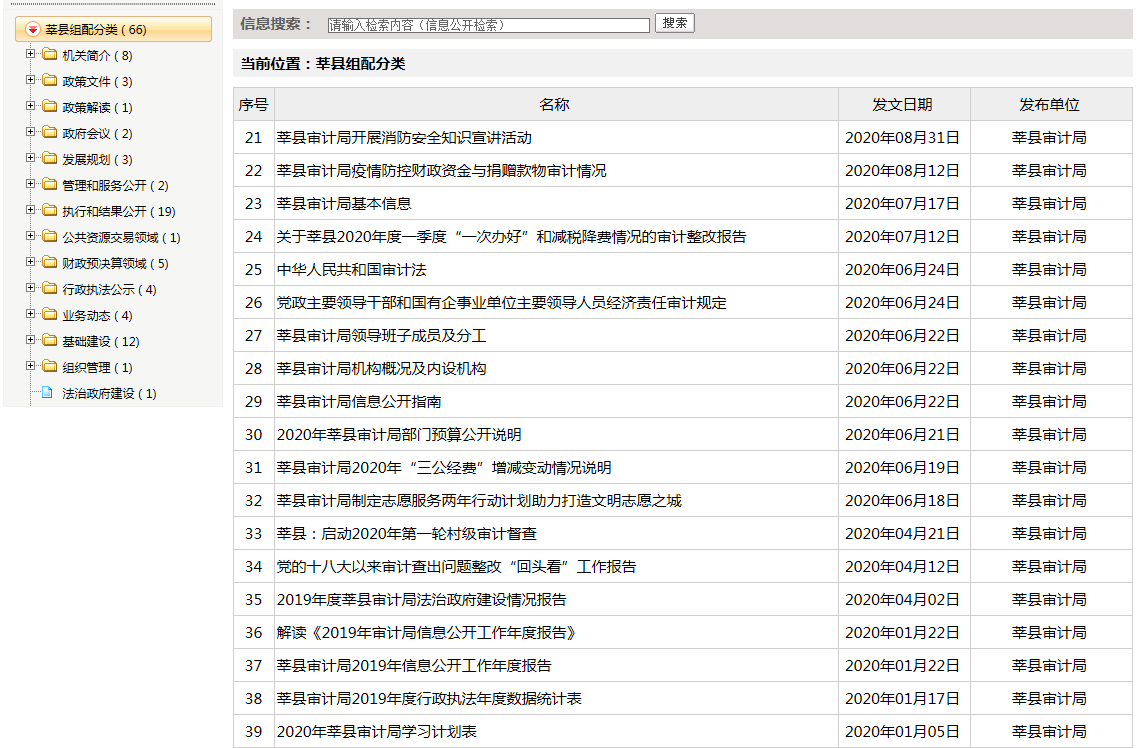Click the 发文日期 column header

[902, 105]
